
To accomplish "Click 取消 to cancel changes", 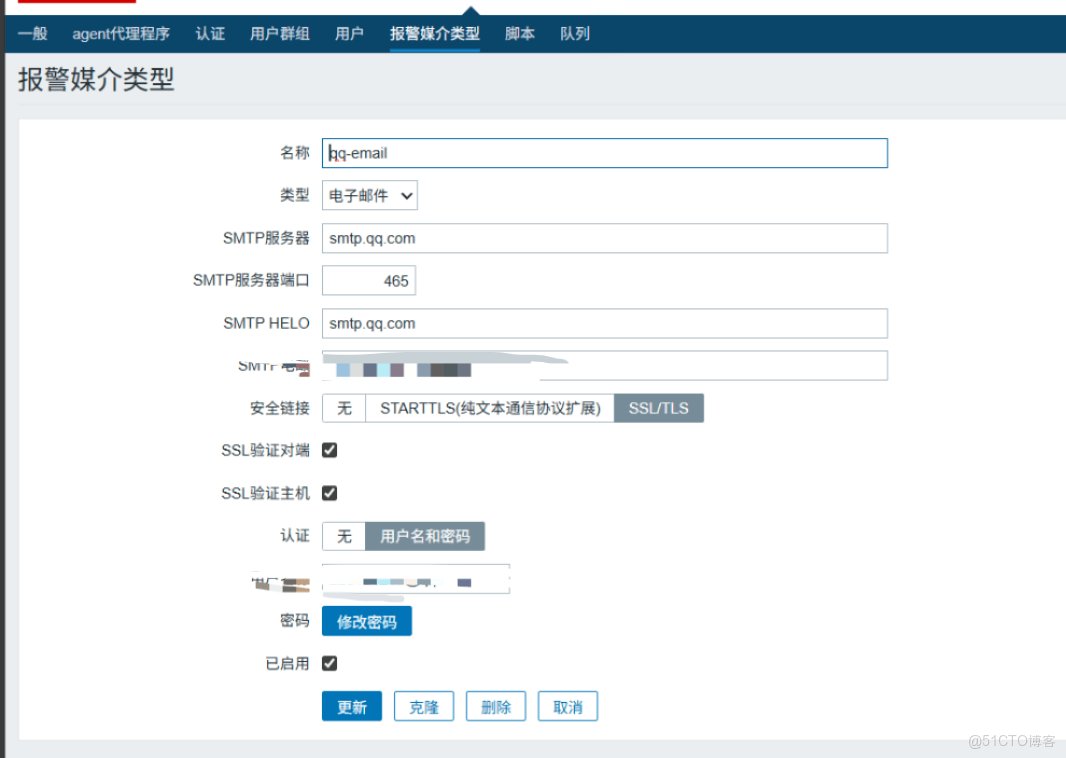I will [568, 705].
